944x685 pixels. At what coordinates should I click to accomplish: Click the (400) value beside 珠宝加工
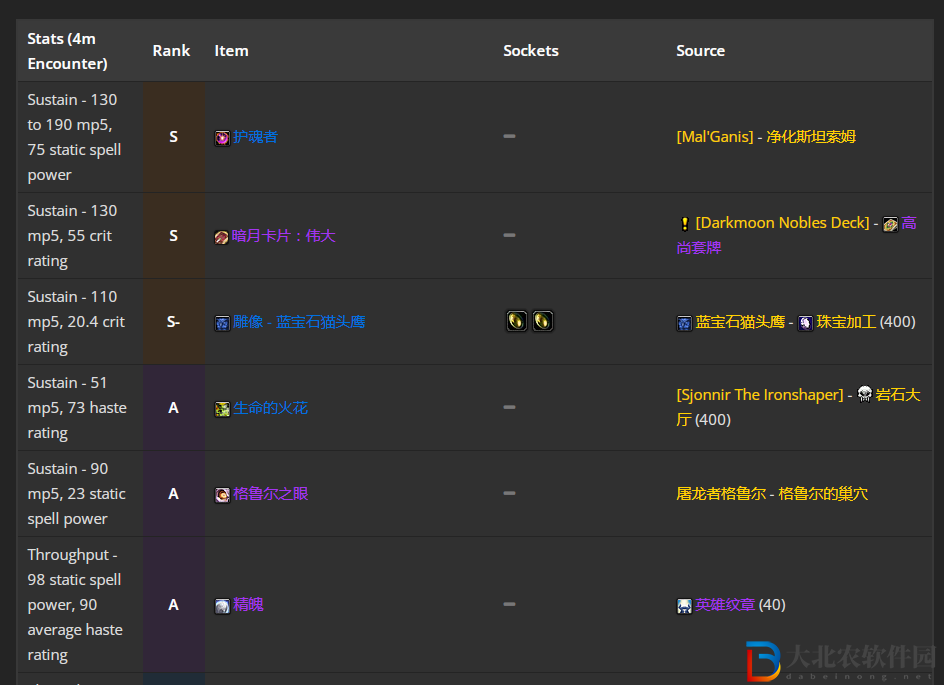[x=897, y=322]
